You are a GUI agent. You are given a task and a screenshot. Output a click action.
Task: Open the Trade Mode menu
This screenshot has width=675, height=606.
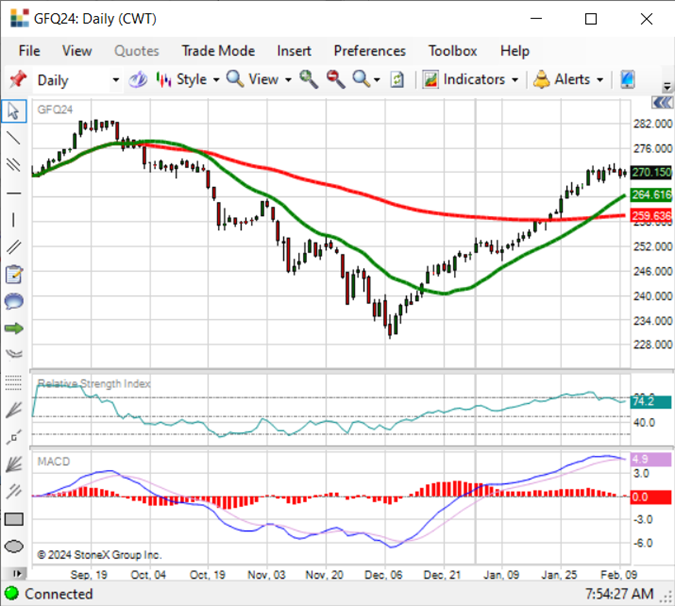218,51
